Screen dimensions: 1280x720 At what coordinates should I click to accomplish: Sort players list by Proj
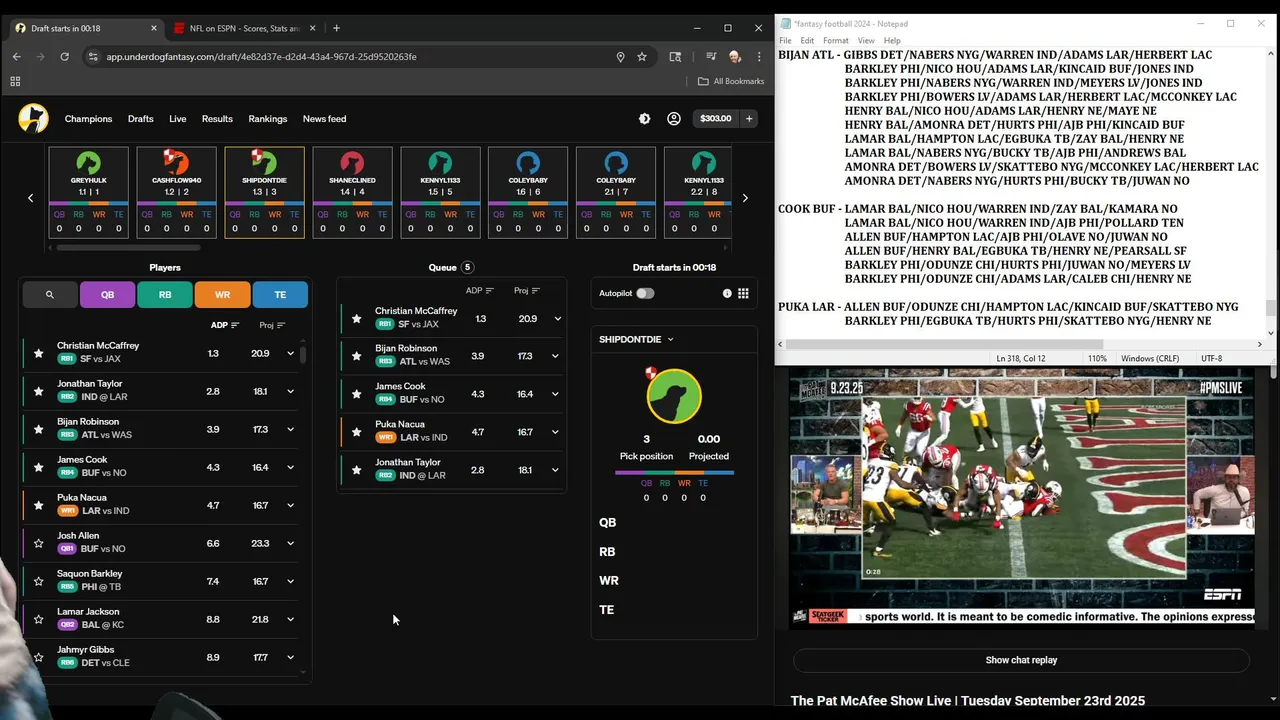[x=272, y=325]
